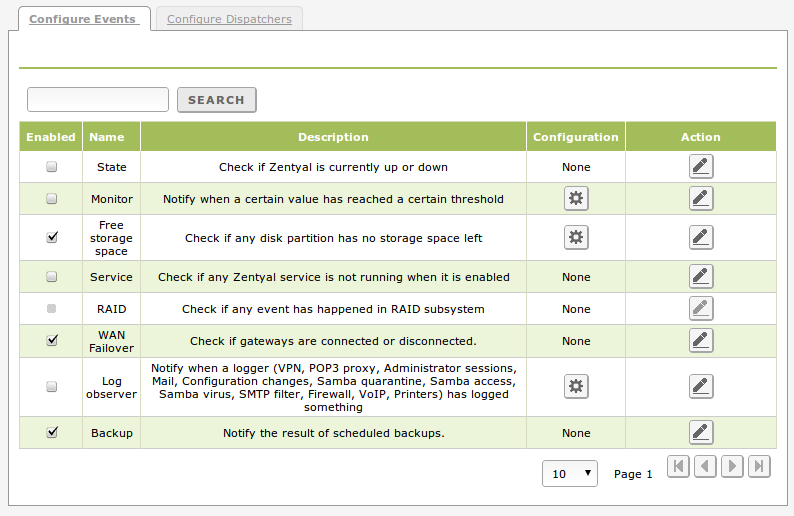
Task: Go to the next page
Action: pos(733,466)
